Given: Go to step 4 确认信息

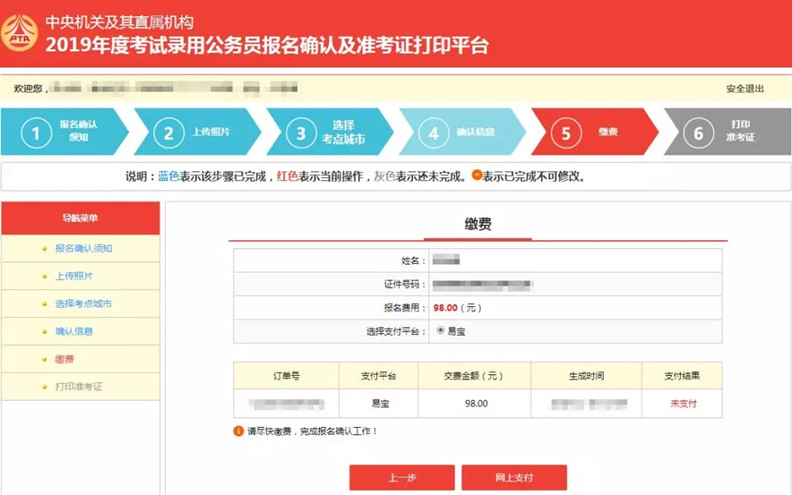Looking at the screenshot, I should tap(462, 132).
